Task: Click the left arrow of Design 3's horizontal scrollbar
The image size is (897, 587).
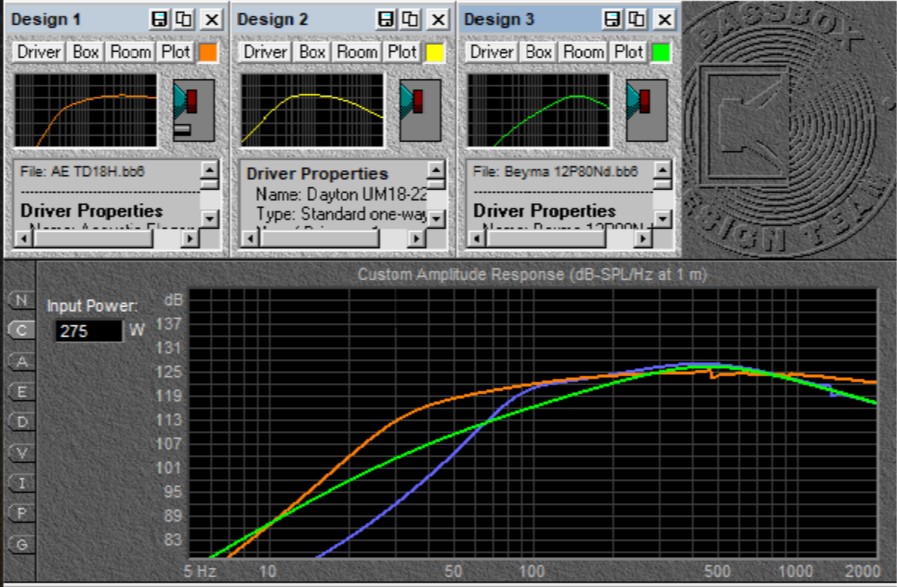Action: pyautogui.click(x=477, y=238)
